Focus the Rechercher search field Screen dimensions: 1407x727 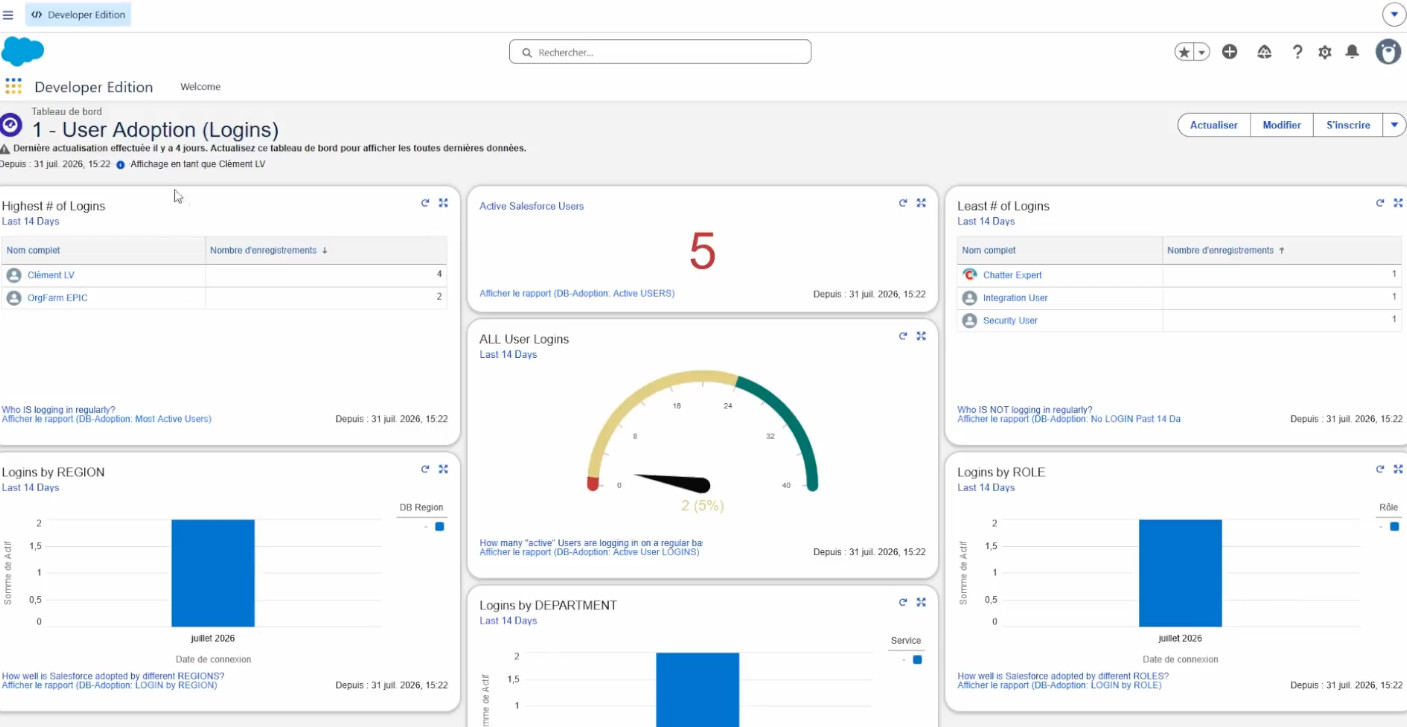point(660,52)
